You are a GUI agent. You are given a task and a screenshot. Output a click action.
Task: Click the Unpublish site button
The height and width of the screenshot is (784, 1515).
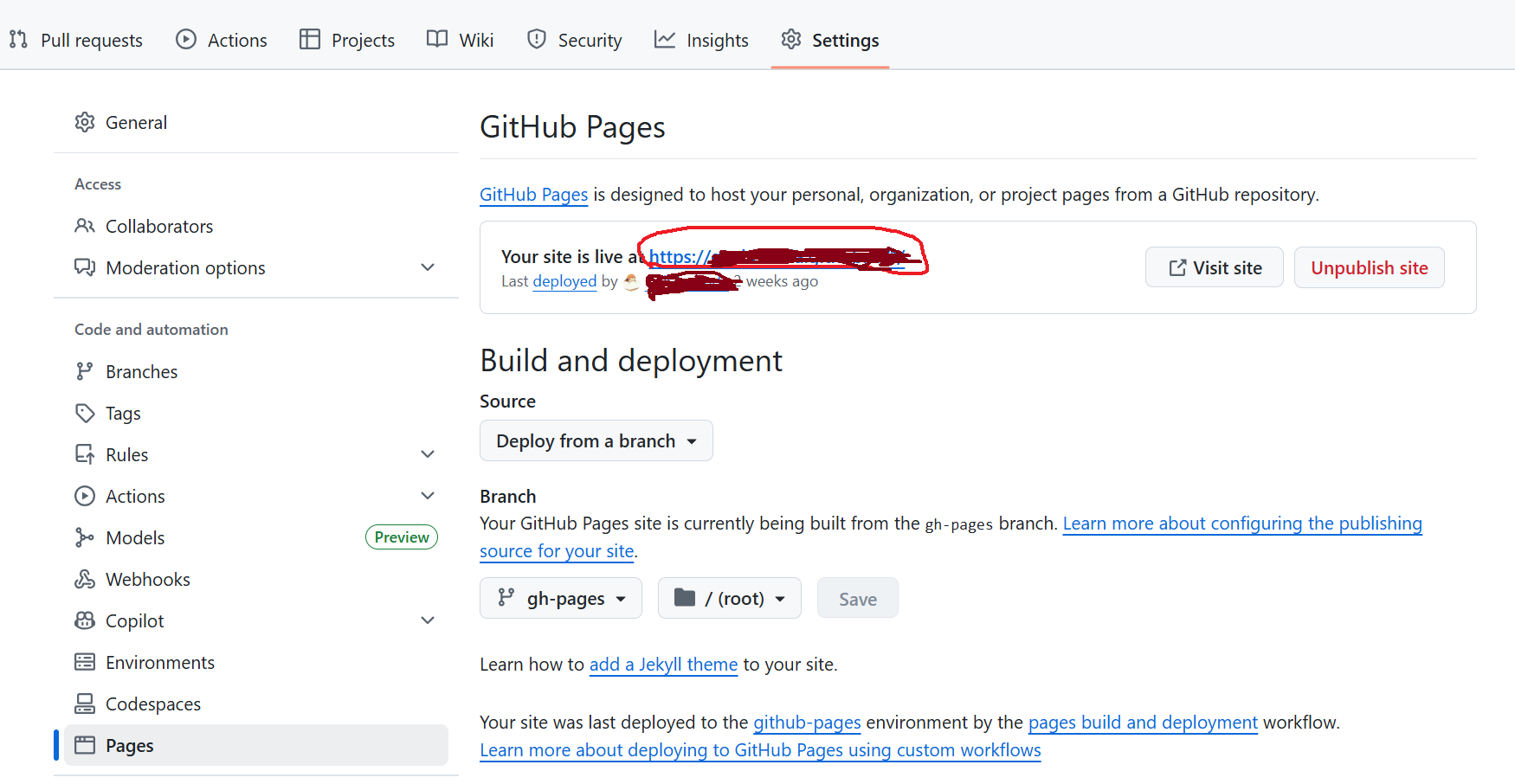coord(1370,267)
